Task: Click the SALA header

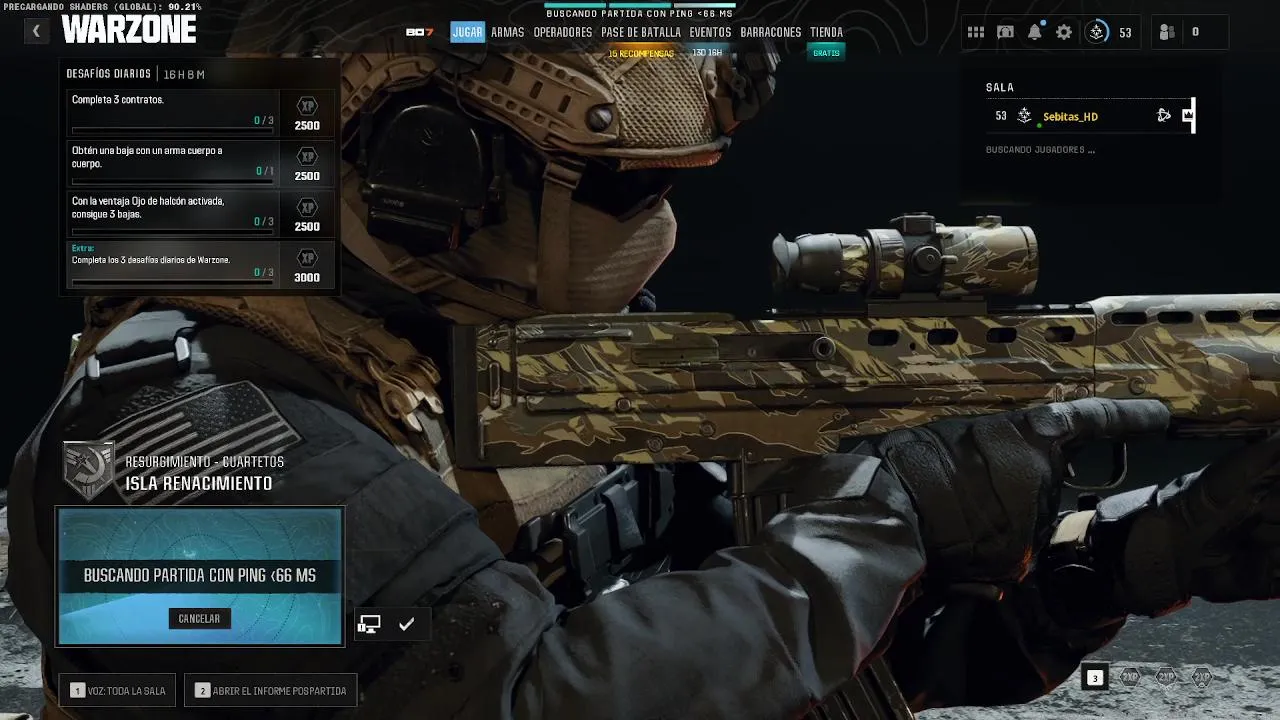Action: pos(1000,88)
